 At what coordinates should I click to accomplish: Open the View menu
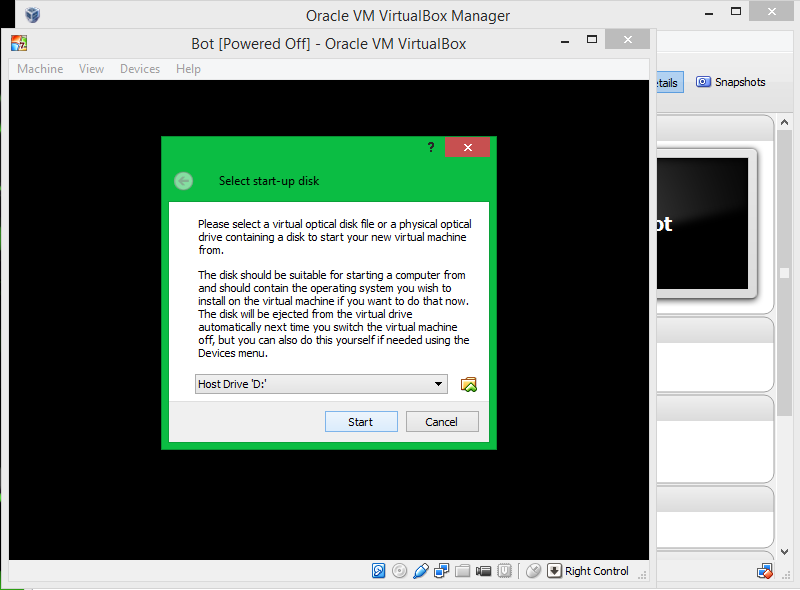click(91, 69)
